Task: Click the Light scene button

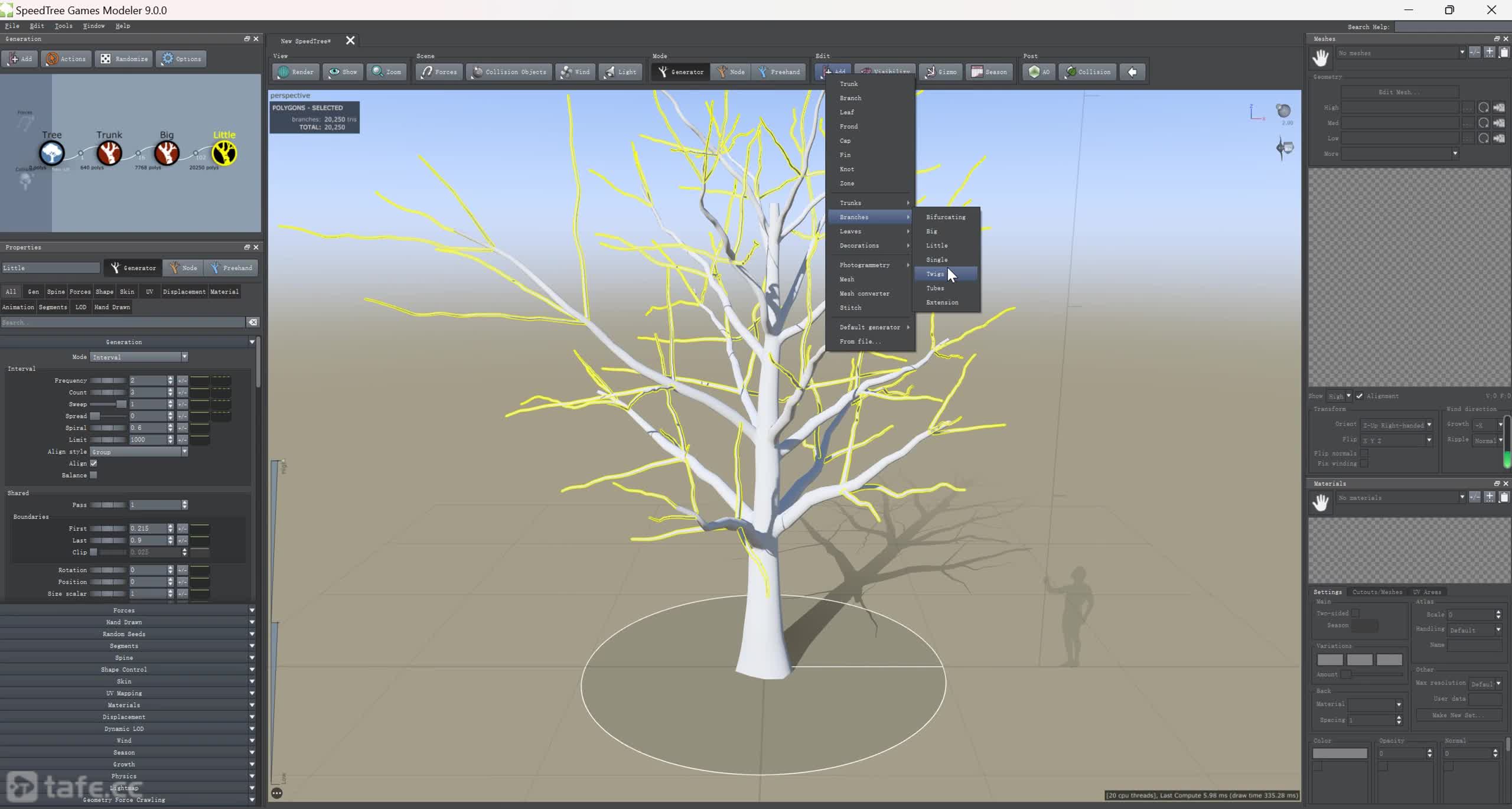Action: pyautogui.click(x=620, y=72)
